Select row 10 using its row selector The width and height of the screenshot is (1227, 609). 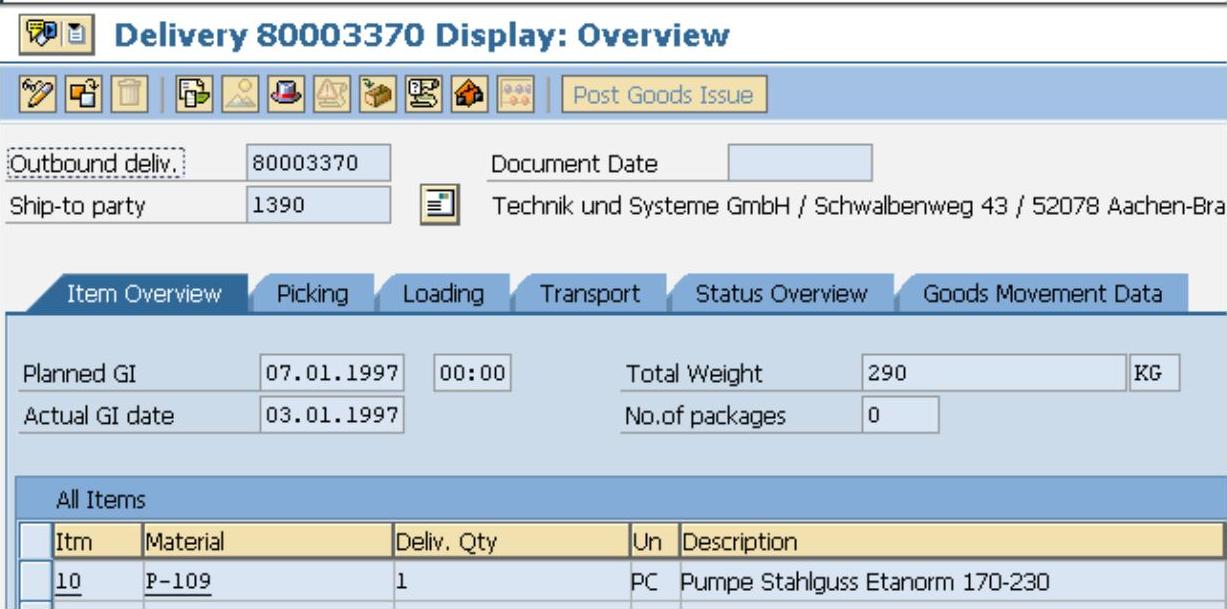pos(36,581)
